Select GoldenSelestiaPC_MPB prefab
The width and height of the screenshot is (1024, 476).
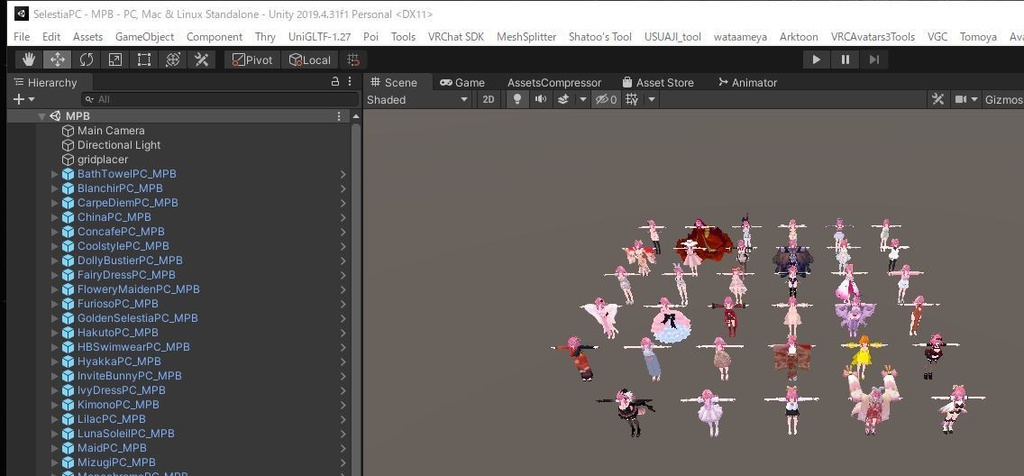[x=137, y=318]
